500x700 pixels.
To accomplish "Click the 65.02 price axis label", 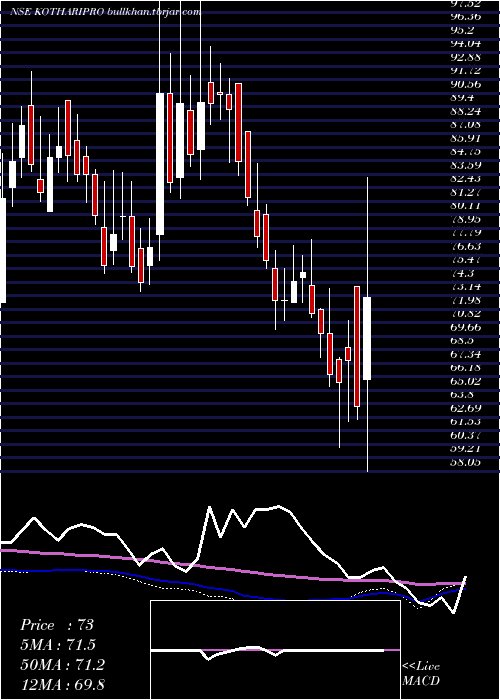I will click(x=466, y=381).
